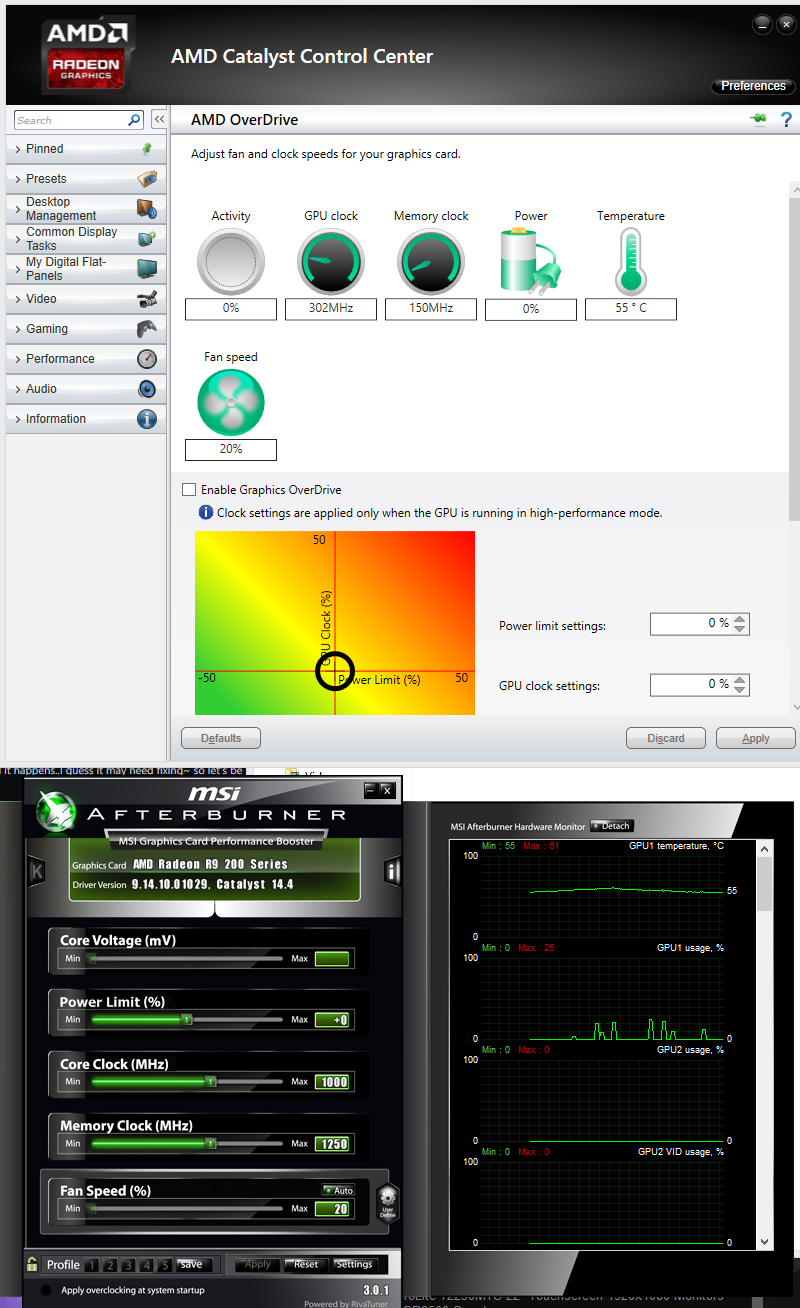Click the blue info icon beside clock settings note
The width and height of the screenshot is (800, 1308).
206,512
